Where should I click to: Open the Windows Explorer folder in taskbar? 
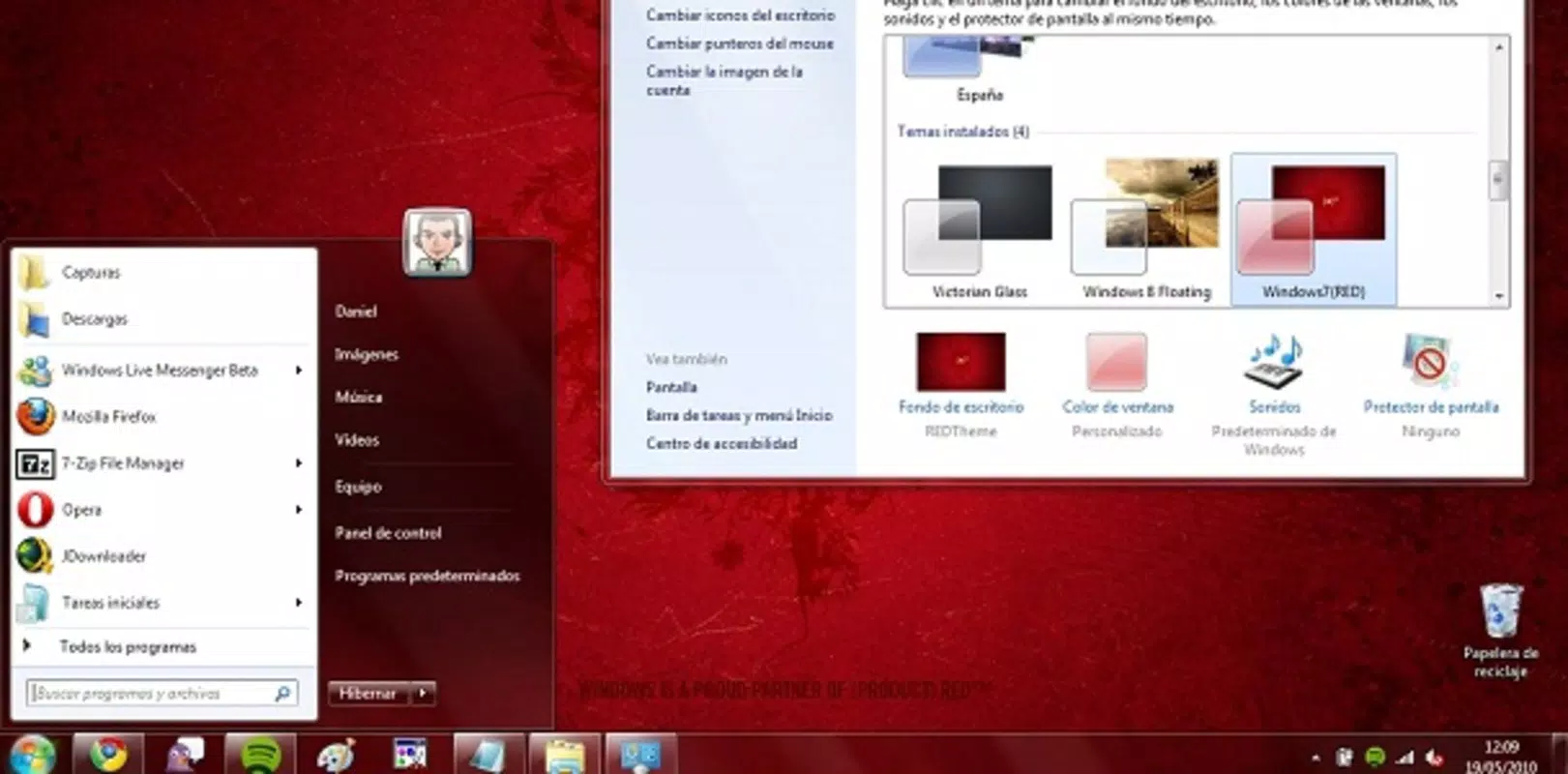point(564,755)
